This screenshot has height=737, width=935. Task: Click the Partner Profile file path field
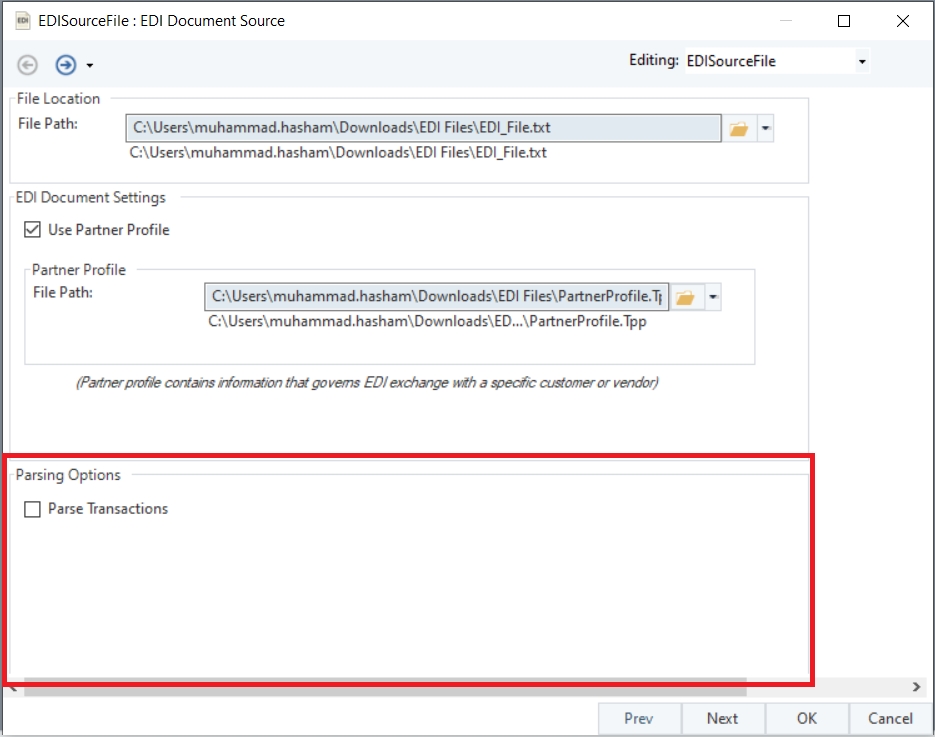coord(436,296)
